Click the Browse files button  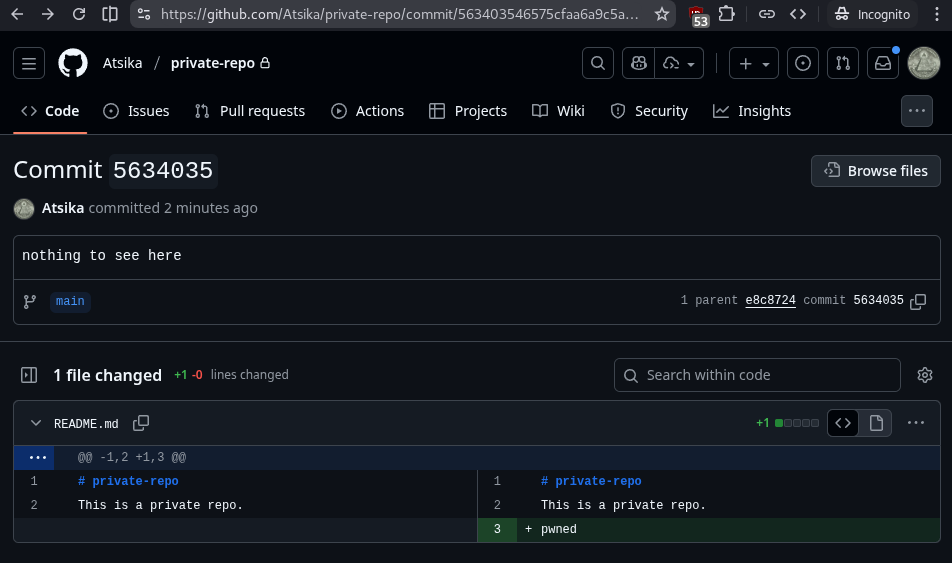(876, 171)
